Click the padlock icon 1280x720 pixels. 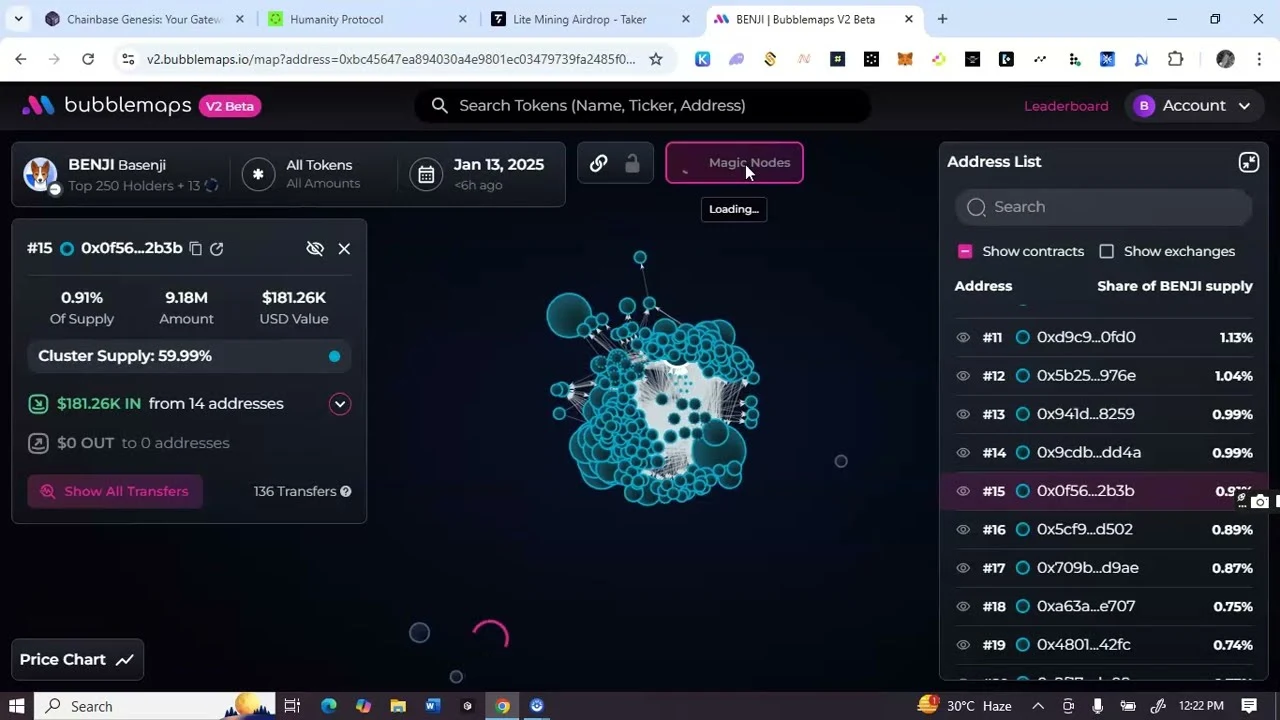(x=632, y=164)
